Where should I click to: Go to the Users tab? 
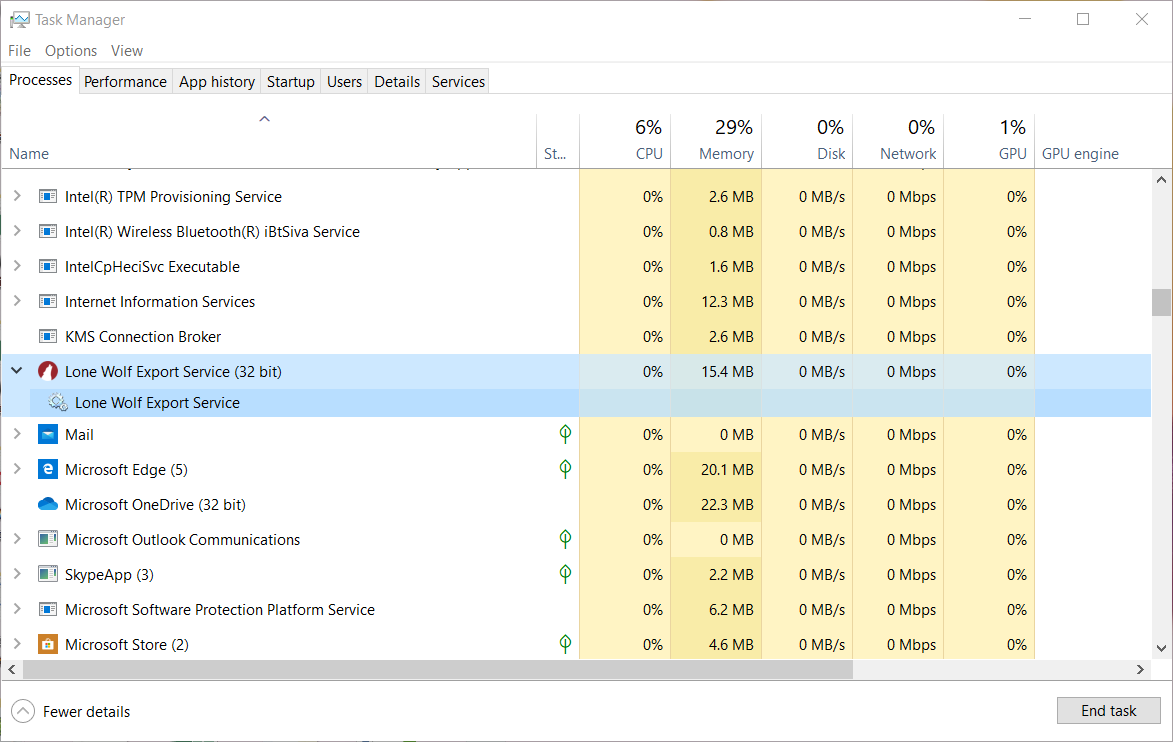tap(344, 82)
